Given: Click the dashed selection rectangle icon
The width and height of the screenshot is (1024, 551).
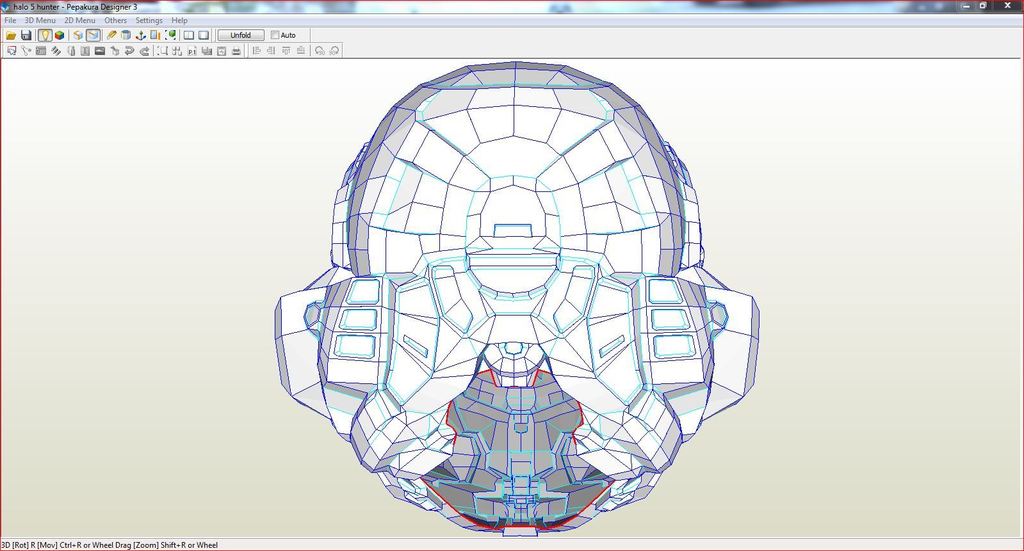Looking at the screenshot, I should tap(162, 51).
